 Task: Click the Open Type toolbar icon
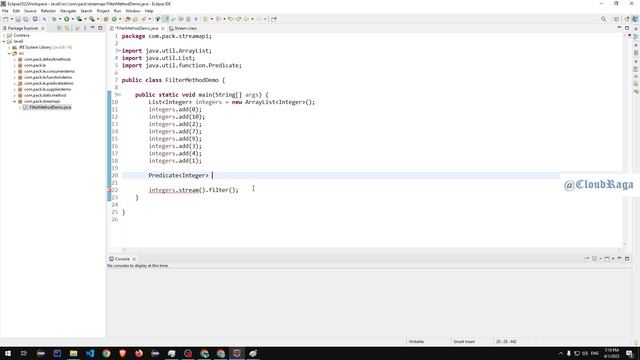pos(128,19)
